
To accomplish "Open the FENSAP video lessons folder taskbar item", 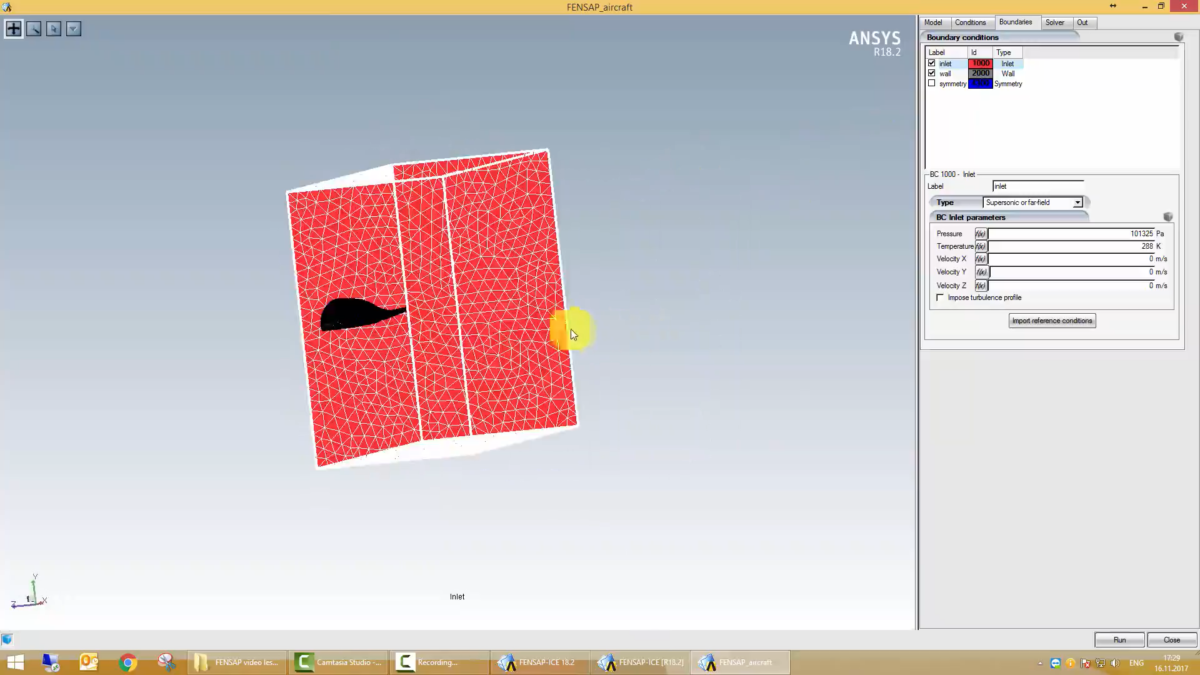I will pos(238,663).
